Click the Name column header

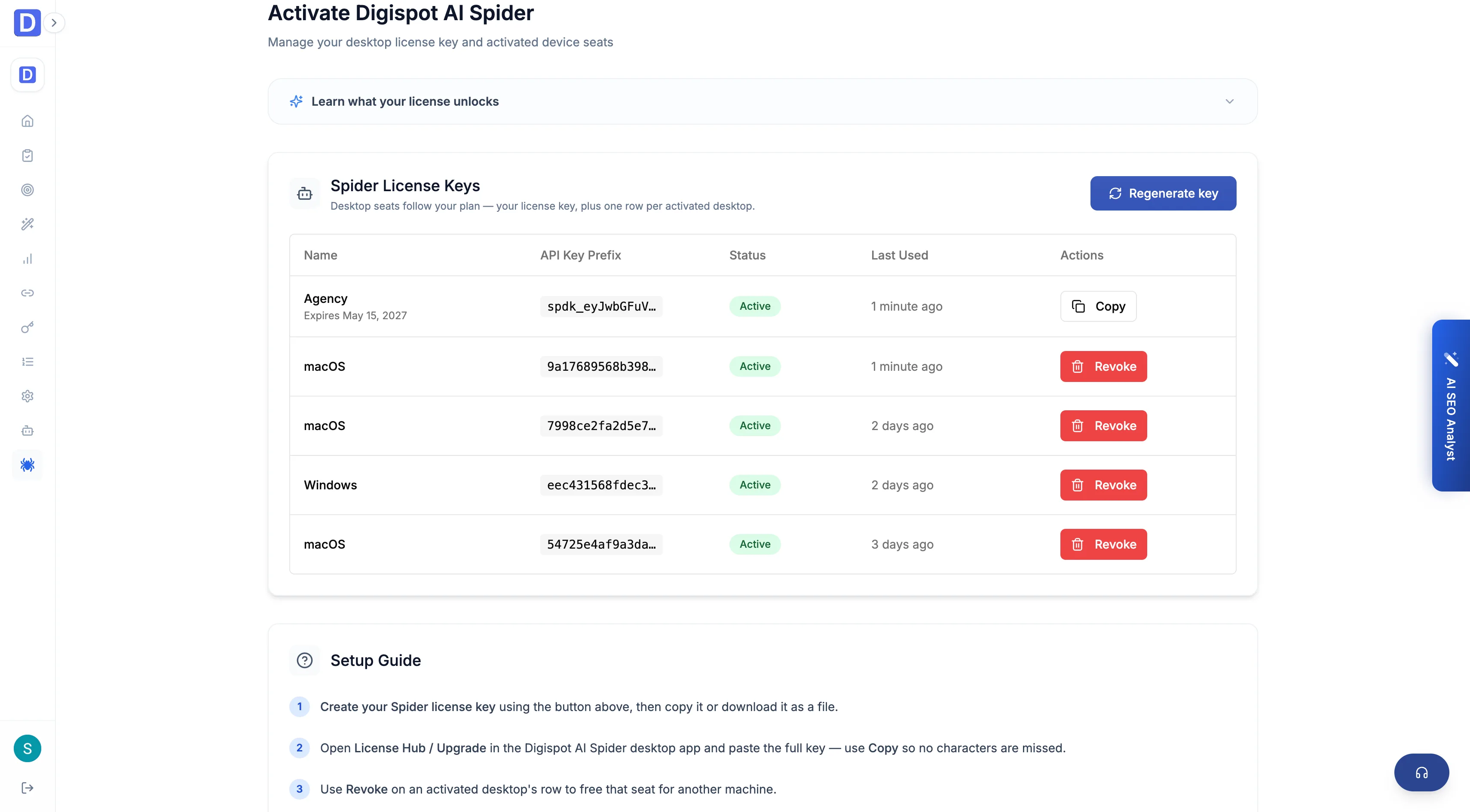coord(320,255)
